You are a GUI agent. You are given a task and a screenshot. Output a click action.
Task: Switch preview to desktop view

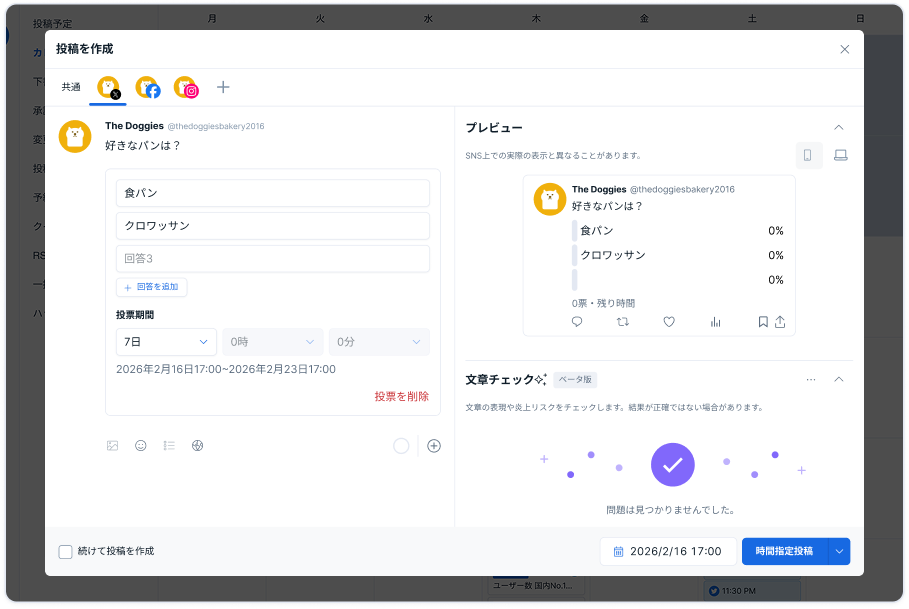tap(841, 156)
